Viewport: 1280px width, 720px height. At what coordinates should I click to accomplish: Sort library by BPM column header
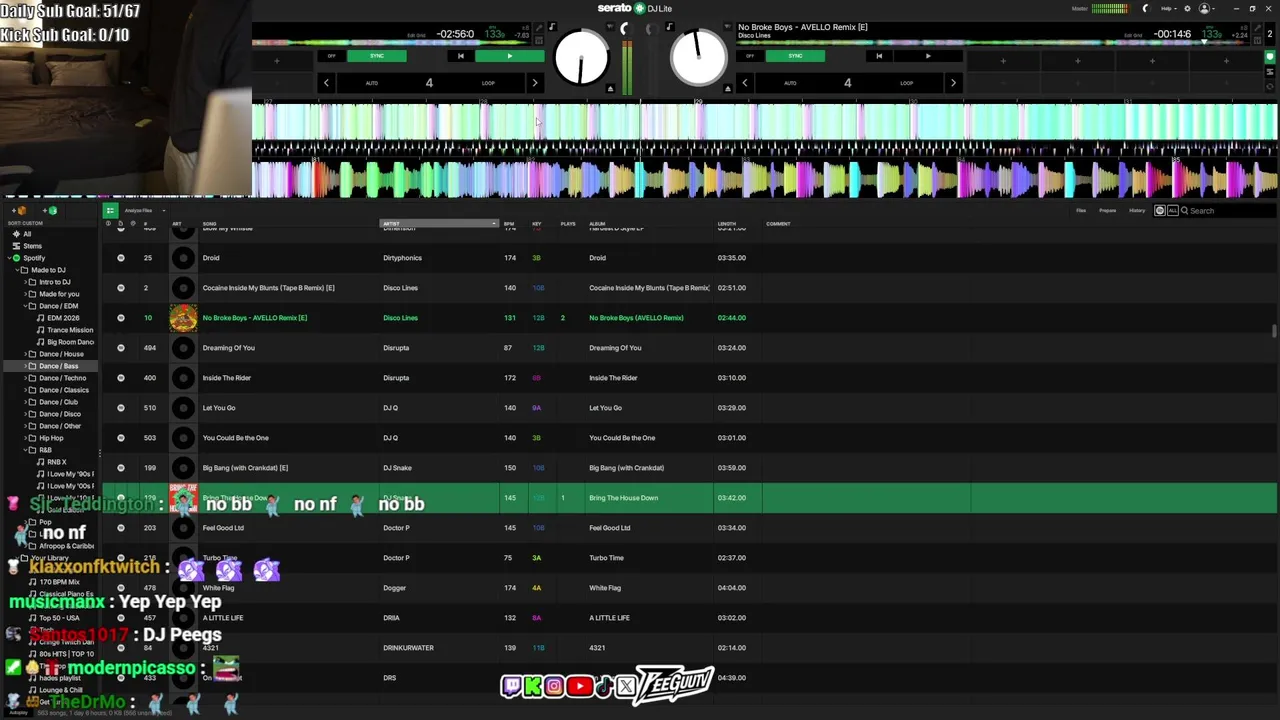[x=509, y=224]
